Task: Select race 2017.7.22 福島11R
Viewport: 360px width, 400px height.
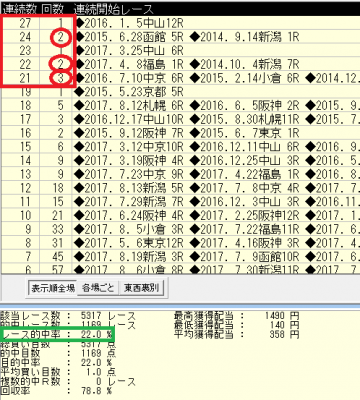Action: [245, 229]
